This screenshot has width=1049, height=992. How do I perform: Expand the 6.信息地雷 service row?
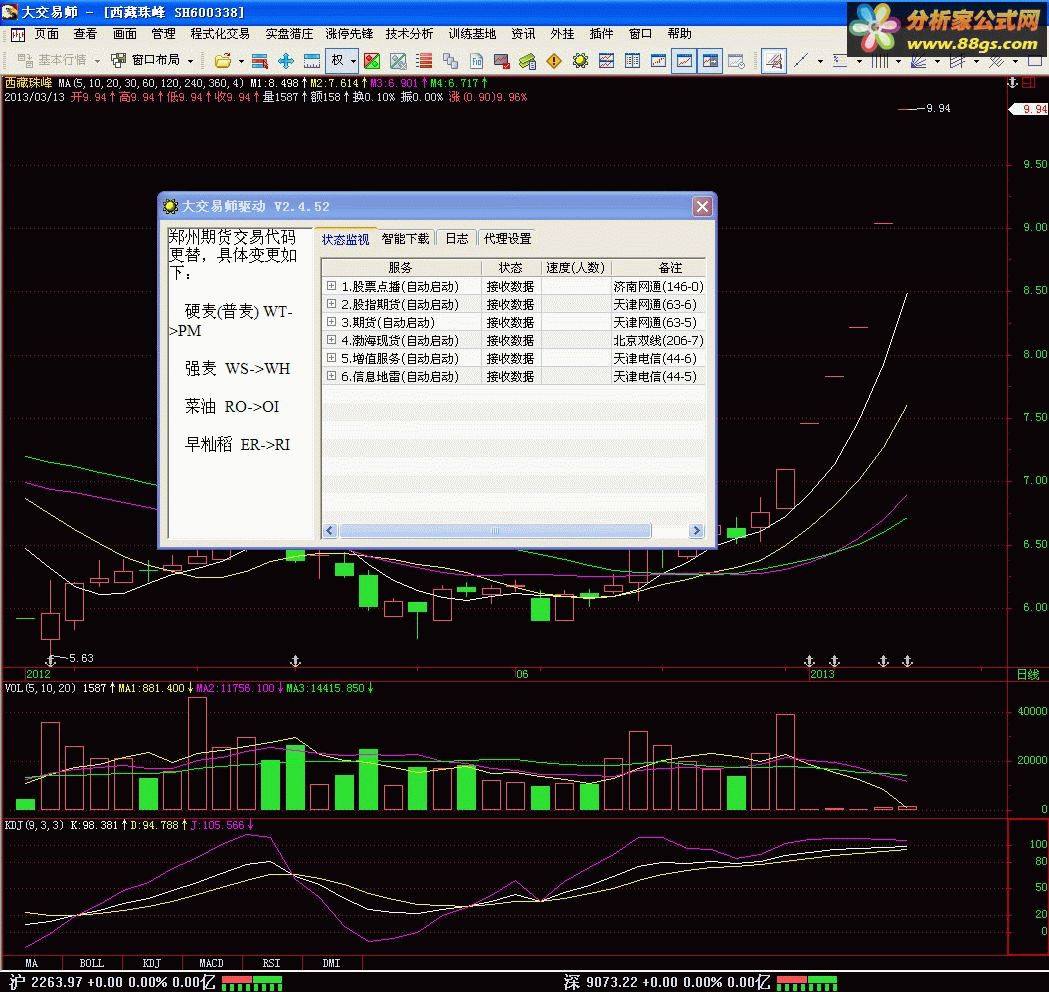pyautogui.click(x=331, y=376)
